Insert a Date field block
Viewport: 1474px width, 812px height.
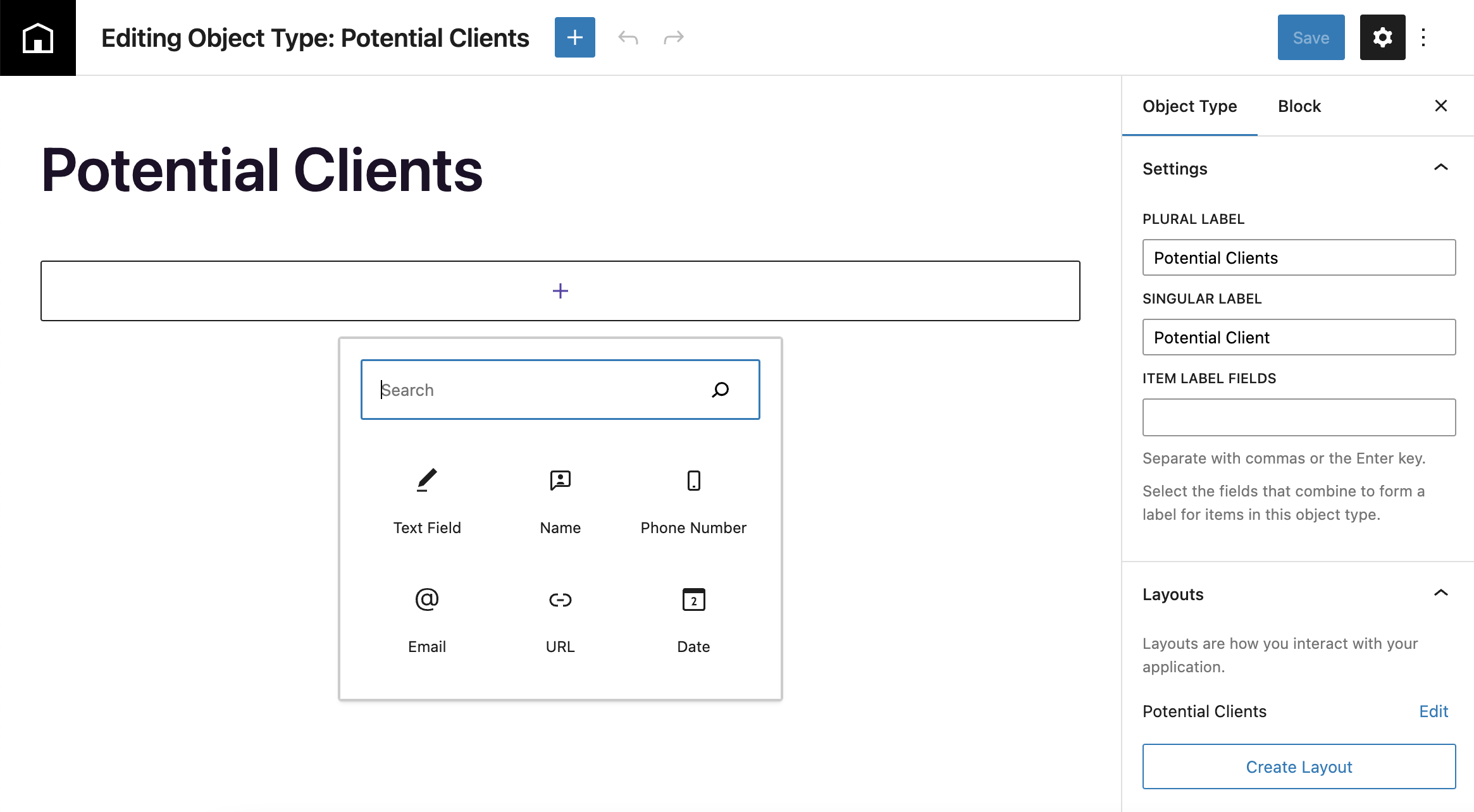coord(693,620)
